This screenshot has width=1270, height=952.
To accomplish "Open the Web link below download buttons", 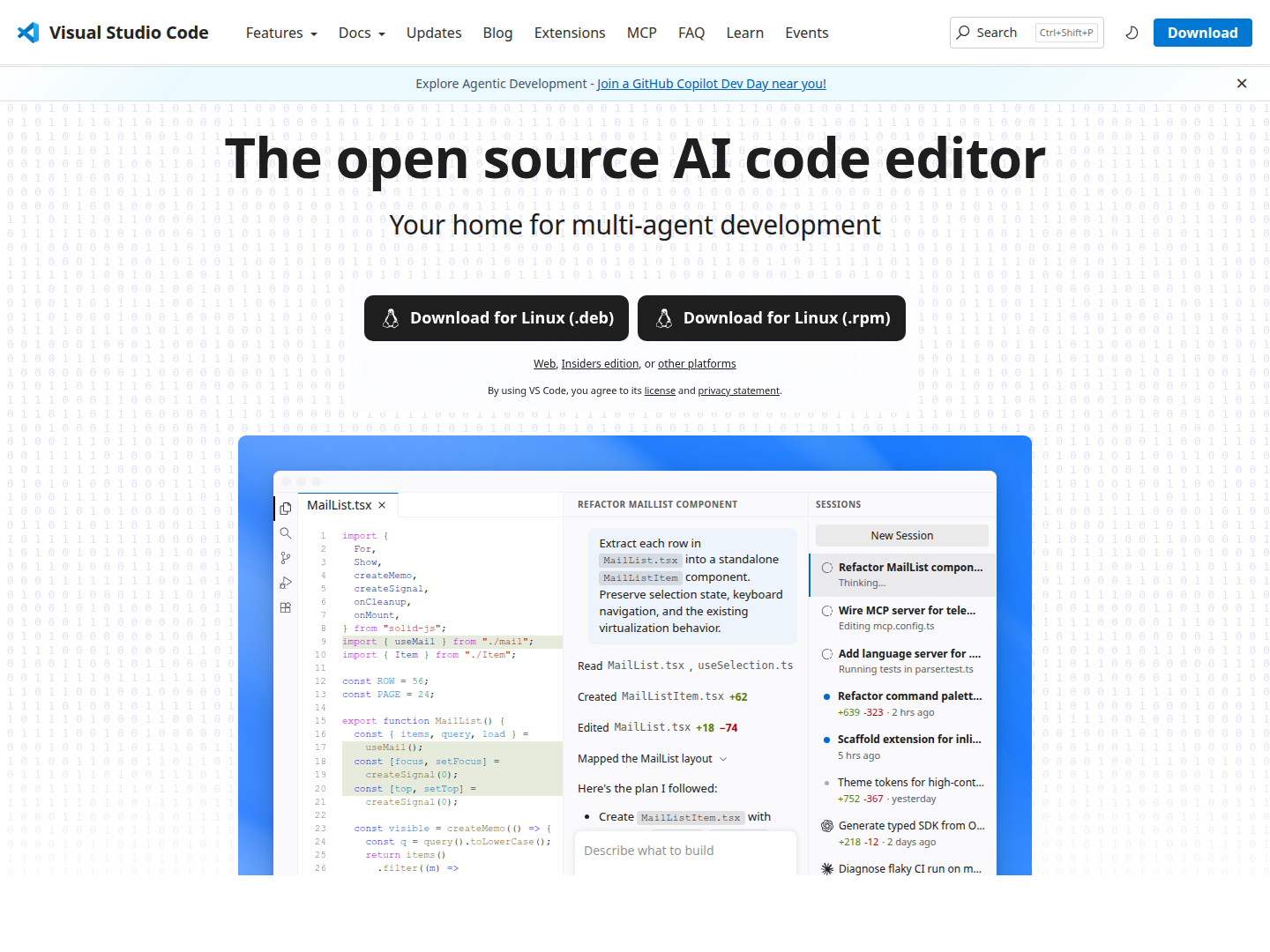I will coord(544,364).
